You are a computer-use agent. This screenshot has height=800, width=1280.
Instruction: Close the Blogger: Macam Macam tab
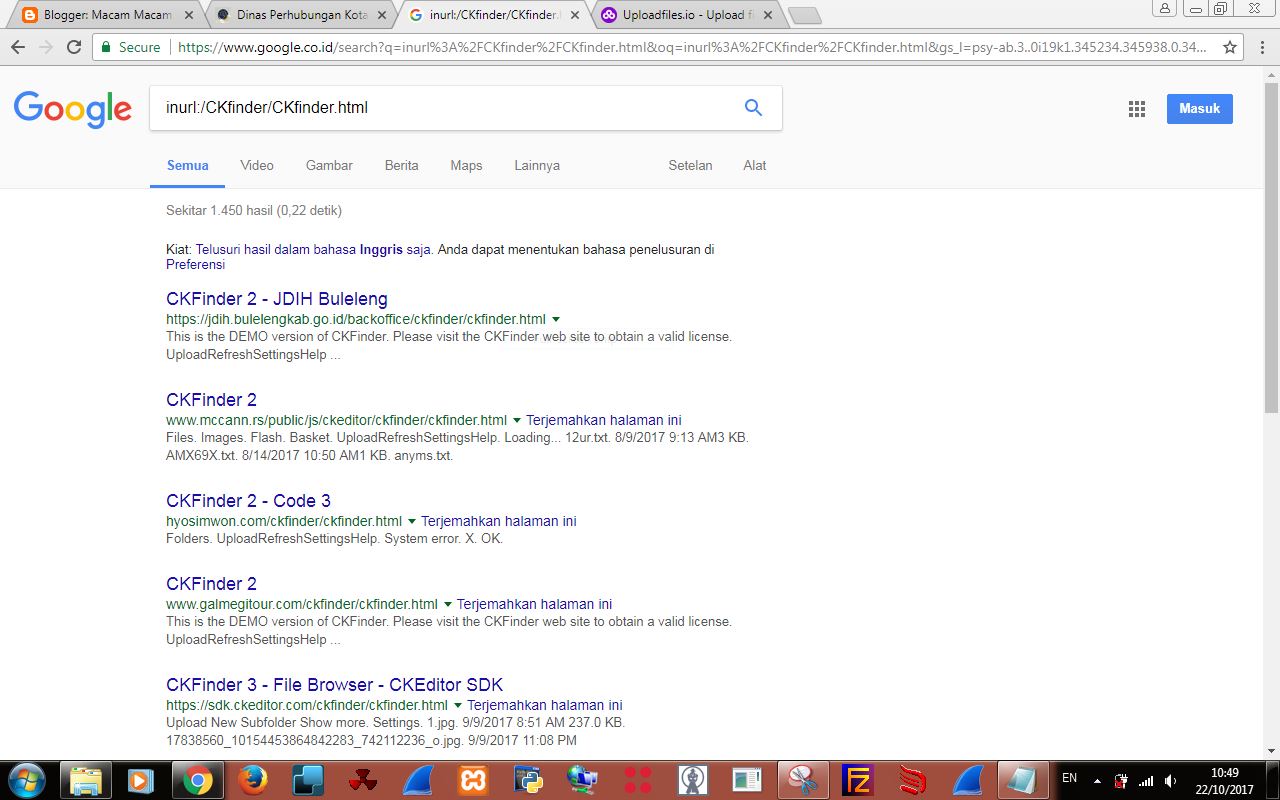tap(187, 15)
